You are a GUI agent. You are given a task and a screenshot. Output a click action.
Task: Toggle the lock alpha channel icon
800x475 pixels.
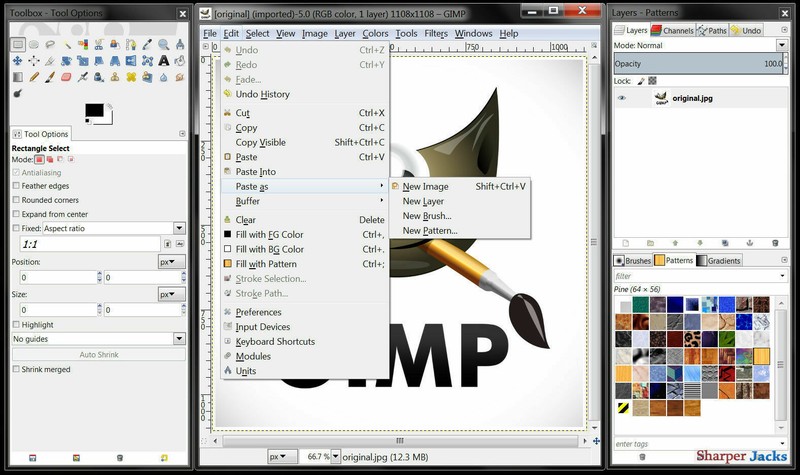[x=652, y=81]
